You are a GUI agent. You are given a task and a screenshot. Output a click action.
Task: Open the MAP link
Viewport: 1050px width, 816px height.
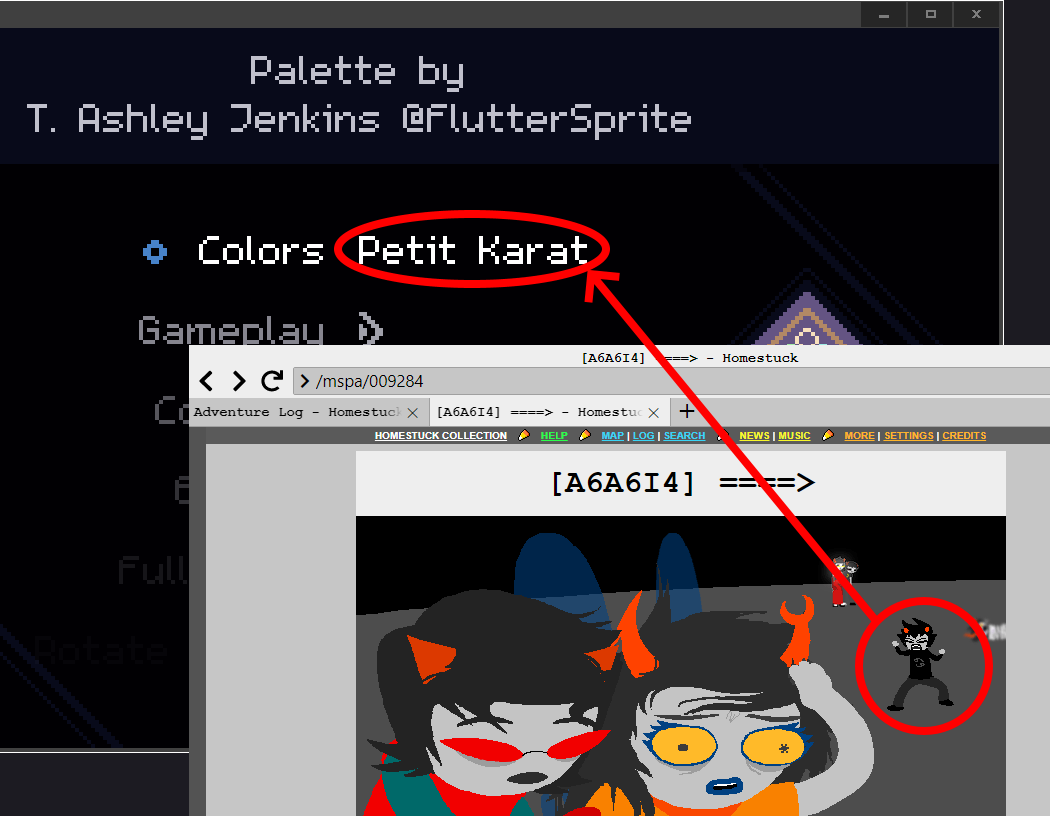[x=612, y=436]
